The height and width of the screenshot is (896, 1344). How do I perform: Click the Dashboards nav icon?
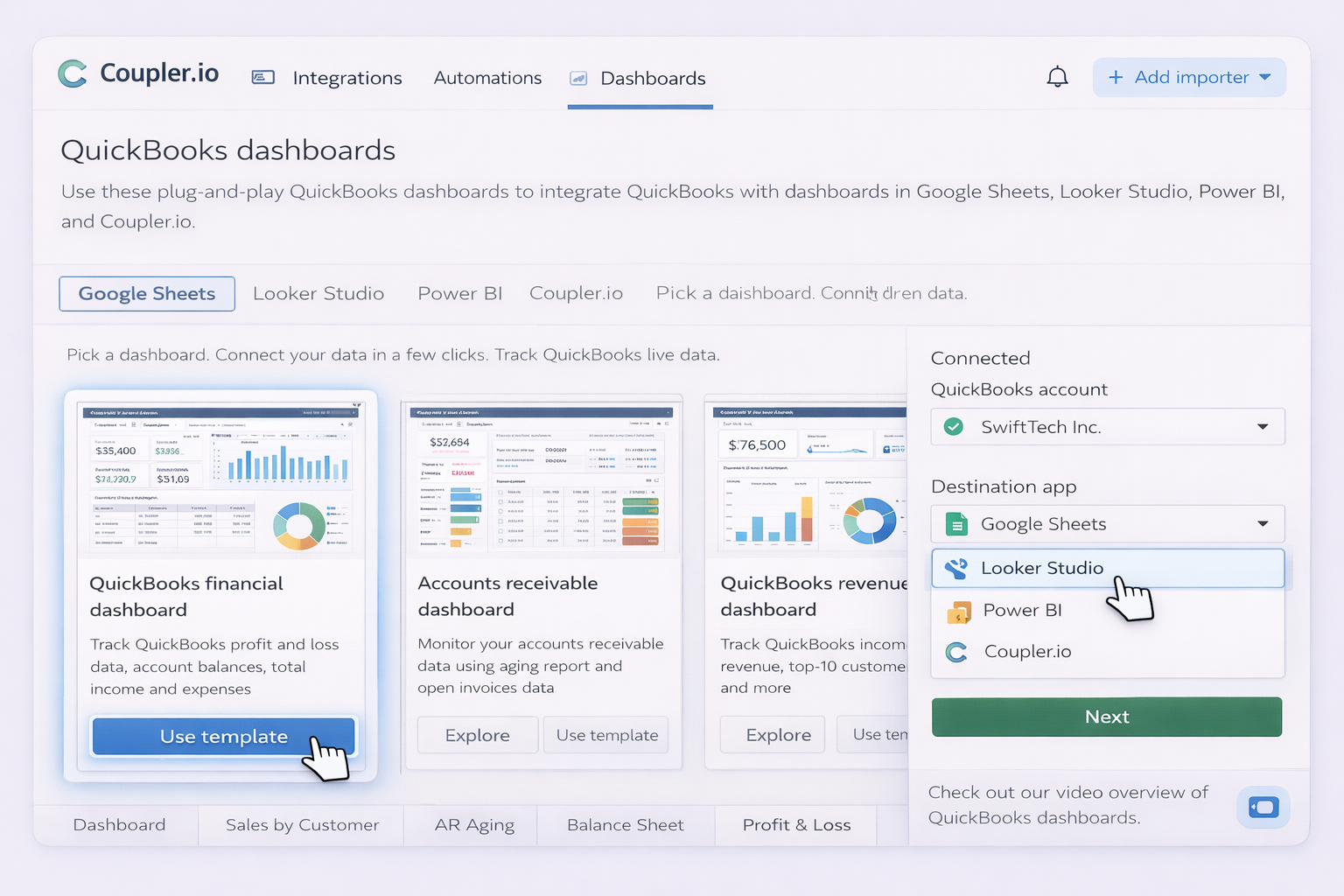pos(578,79)
